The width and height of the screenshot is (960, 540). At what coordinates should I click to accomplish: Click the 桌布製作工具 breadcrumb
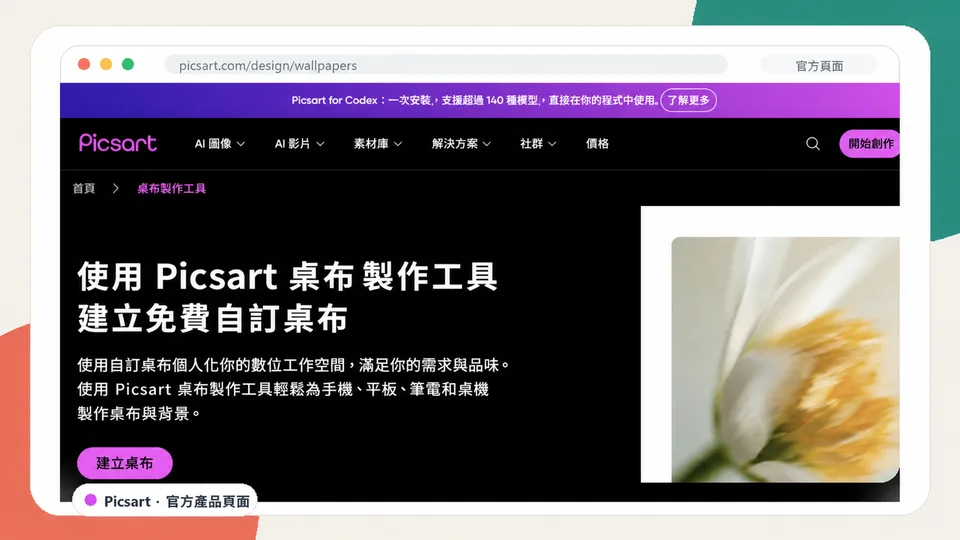[171, 189]
